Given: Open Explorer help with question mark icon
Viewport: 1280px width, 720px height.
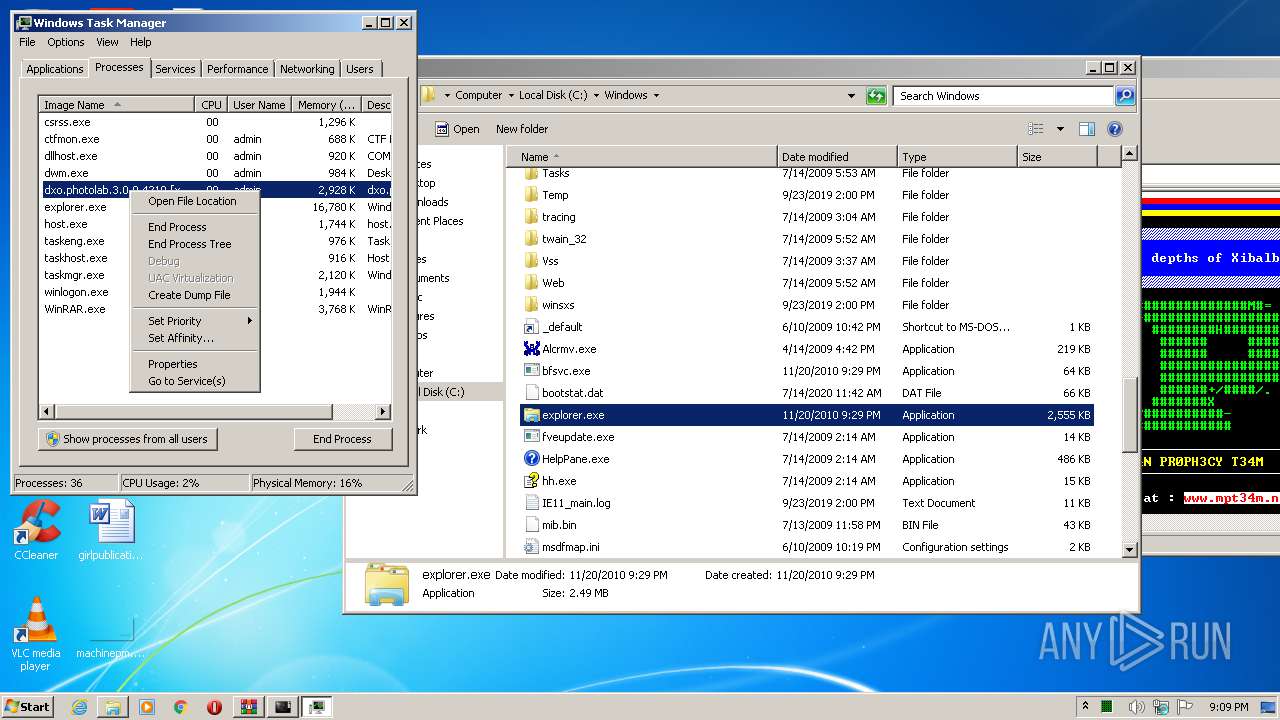Looking at the screenshot, I should pos(1115,129).
